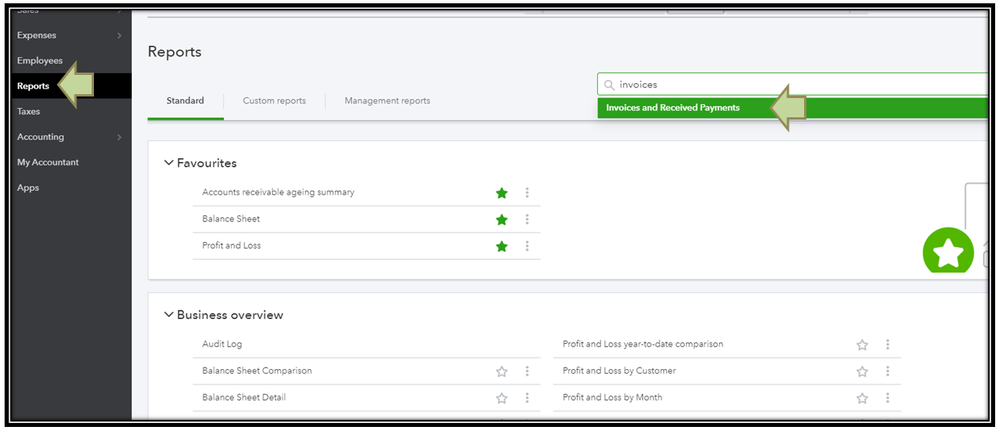Open options menu for Balance Sheet Detail

pos(527,398)
